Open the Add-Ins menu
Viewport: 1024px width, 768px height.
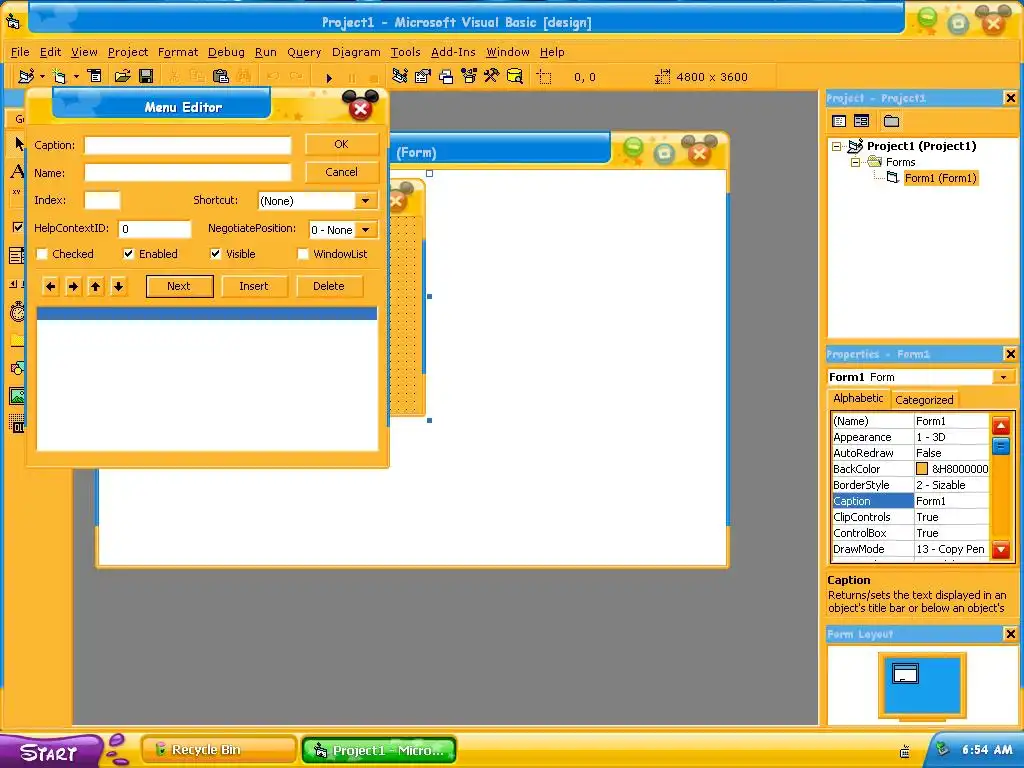click(x=453, y=52)
